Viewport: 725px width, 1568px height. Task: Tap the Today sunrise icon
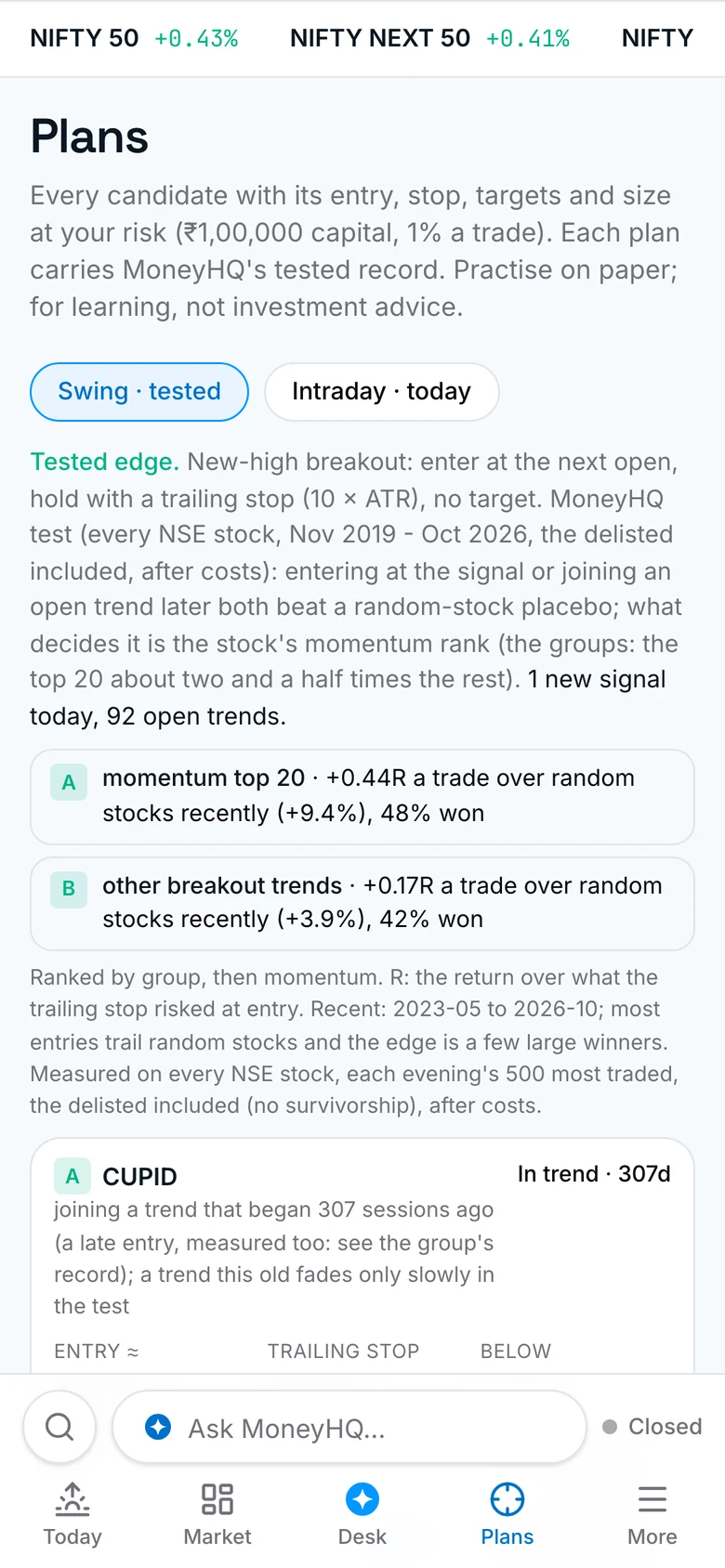[x=72, y=1499]
